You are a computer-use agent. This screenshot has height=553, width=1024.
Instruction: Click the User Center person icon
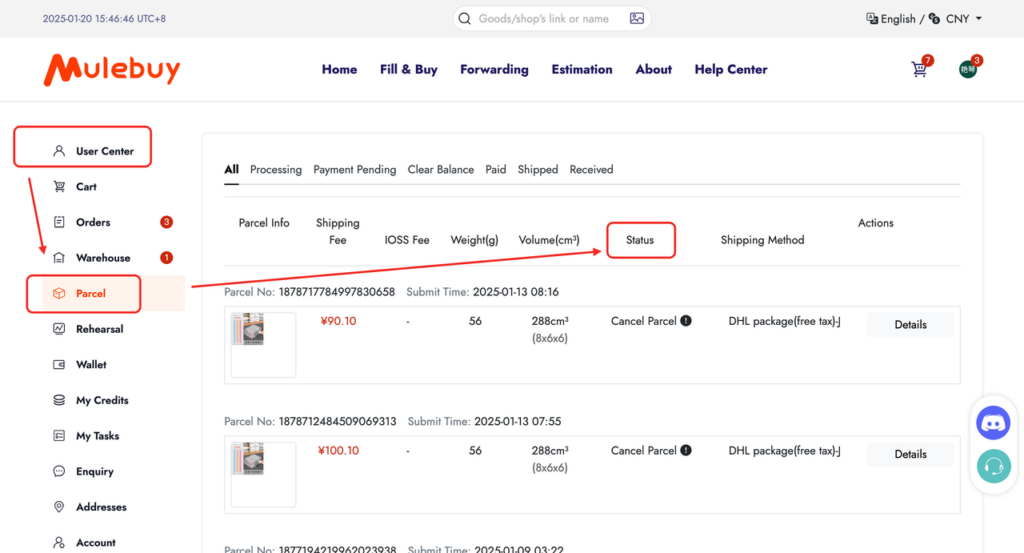[x=59, y=151]
